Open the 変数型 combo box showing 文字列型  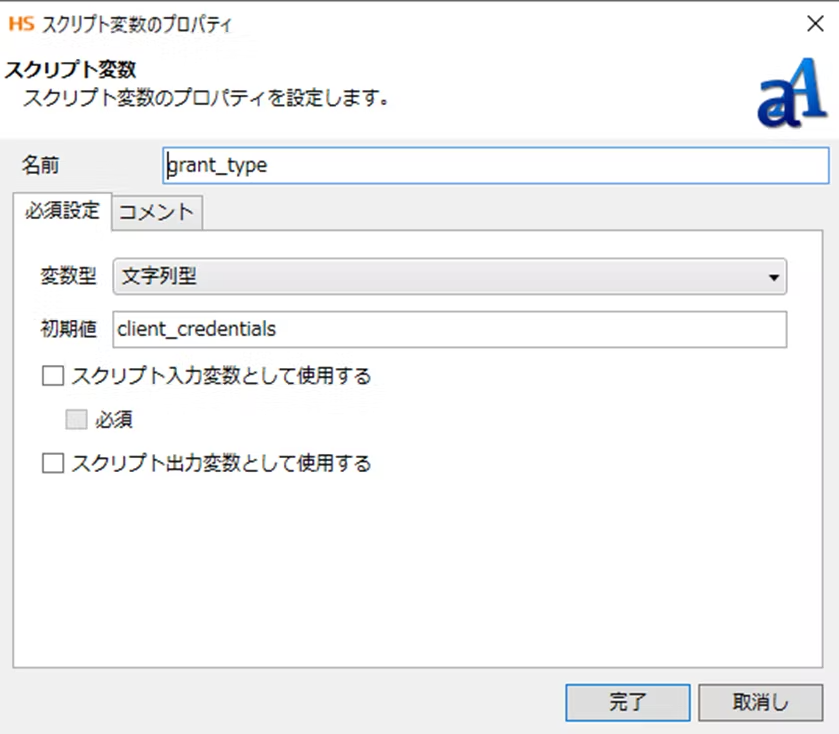[450, 277]
